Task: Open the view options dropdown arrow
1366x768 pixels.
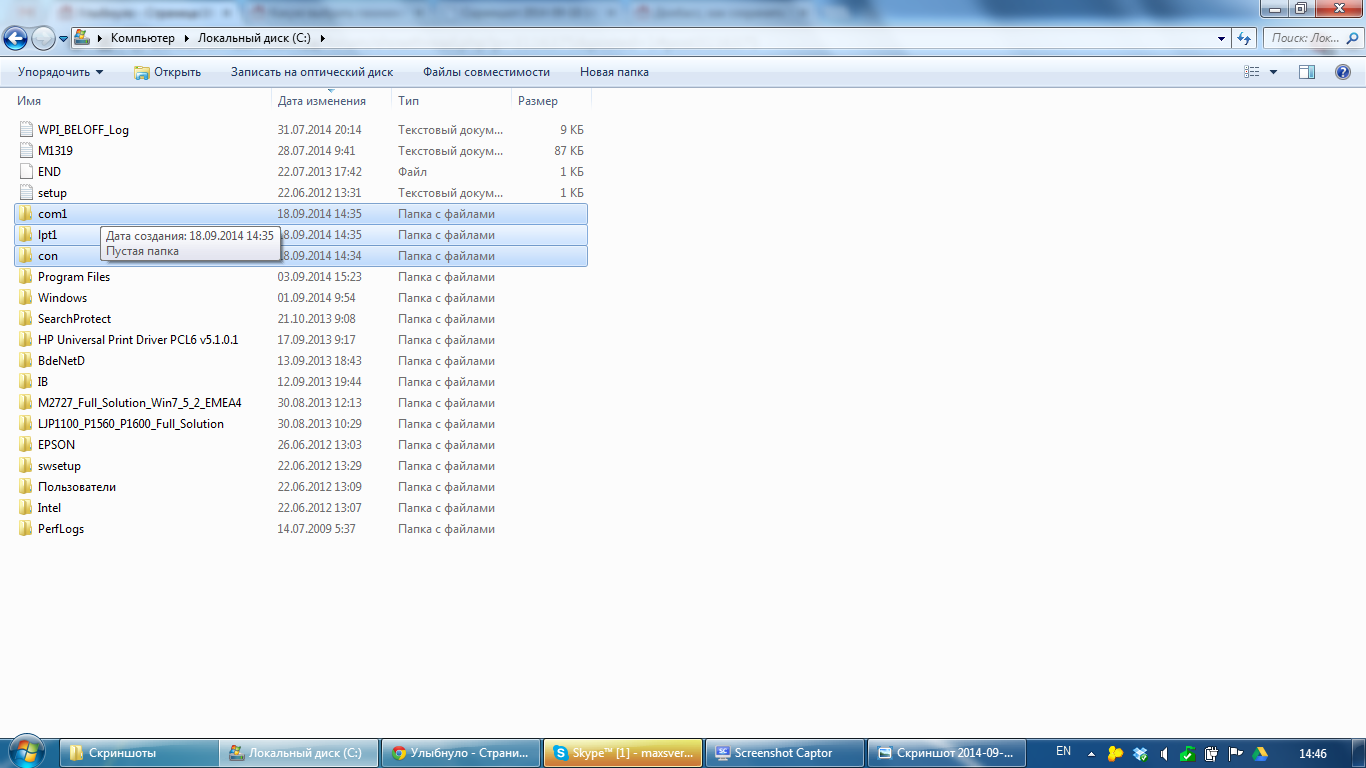Action: 1273,72
